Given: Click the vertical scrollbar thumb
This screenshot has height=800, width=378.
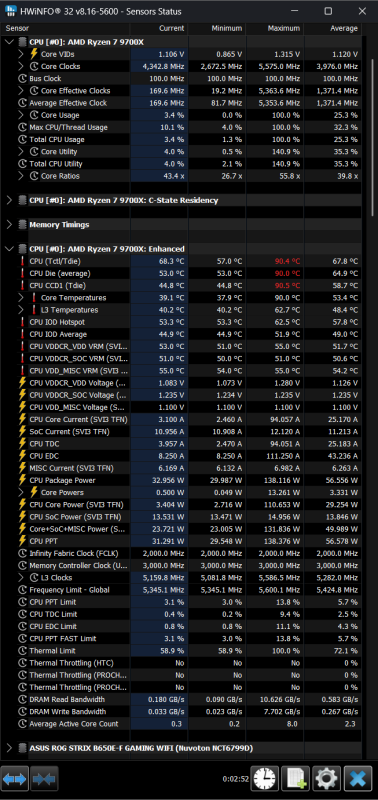Looking at the screenshot, I should 371,140.
